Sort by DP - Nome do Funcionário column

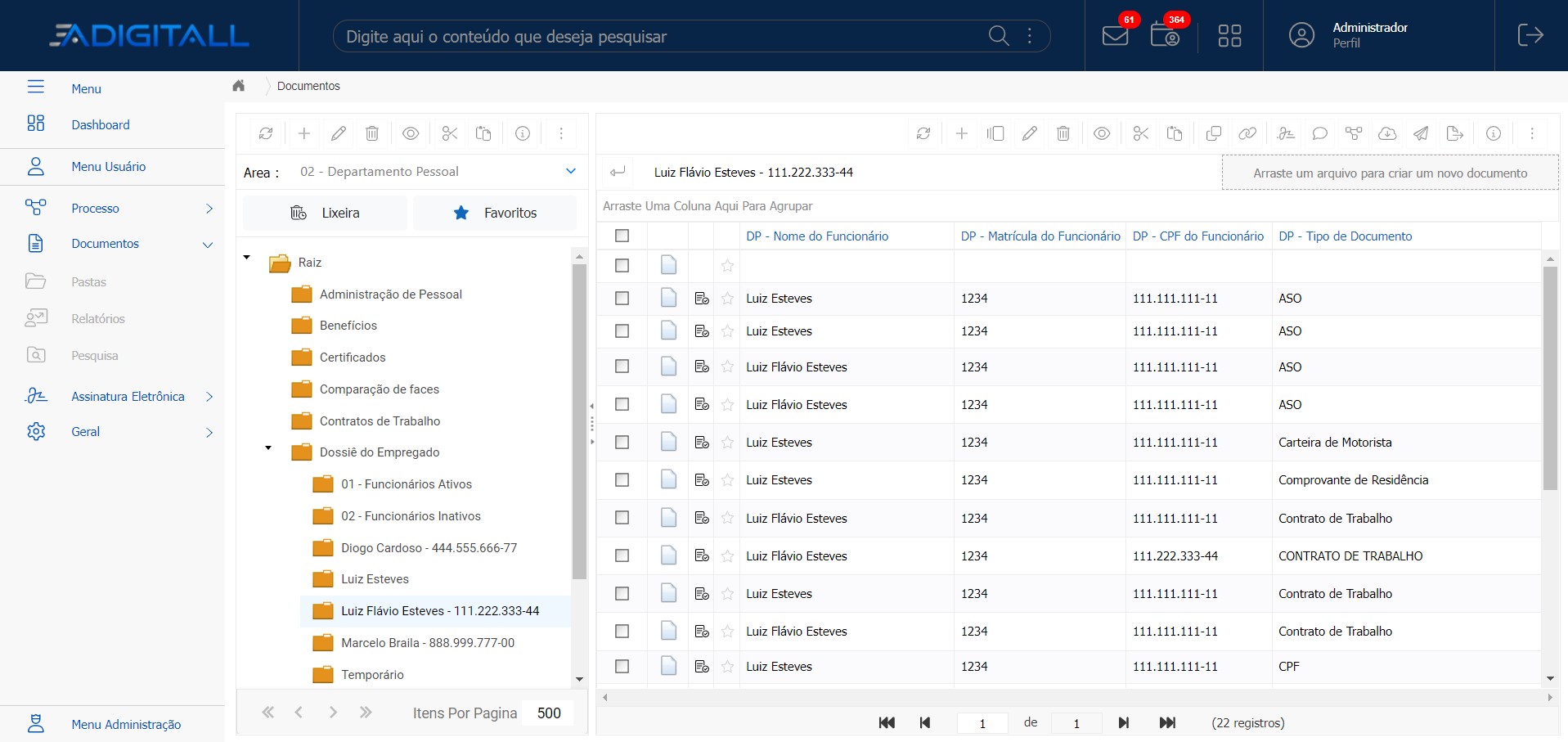click(x=817, y=236)
